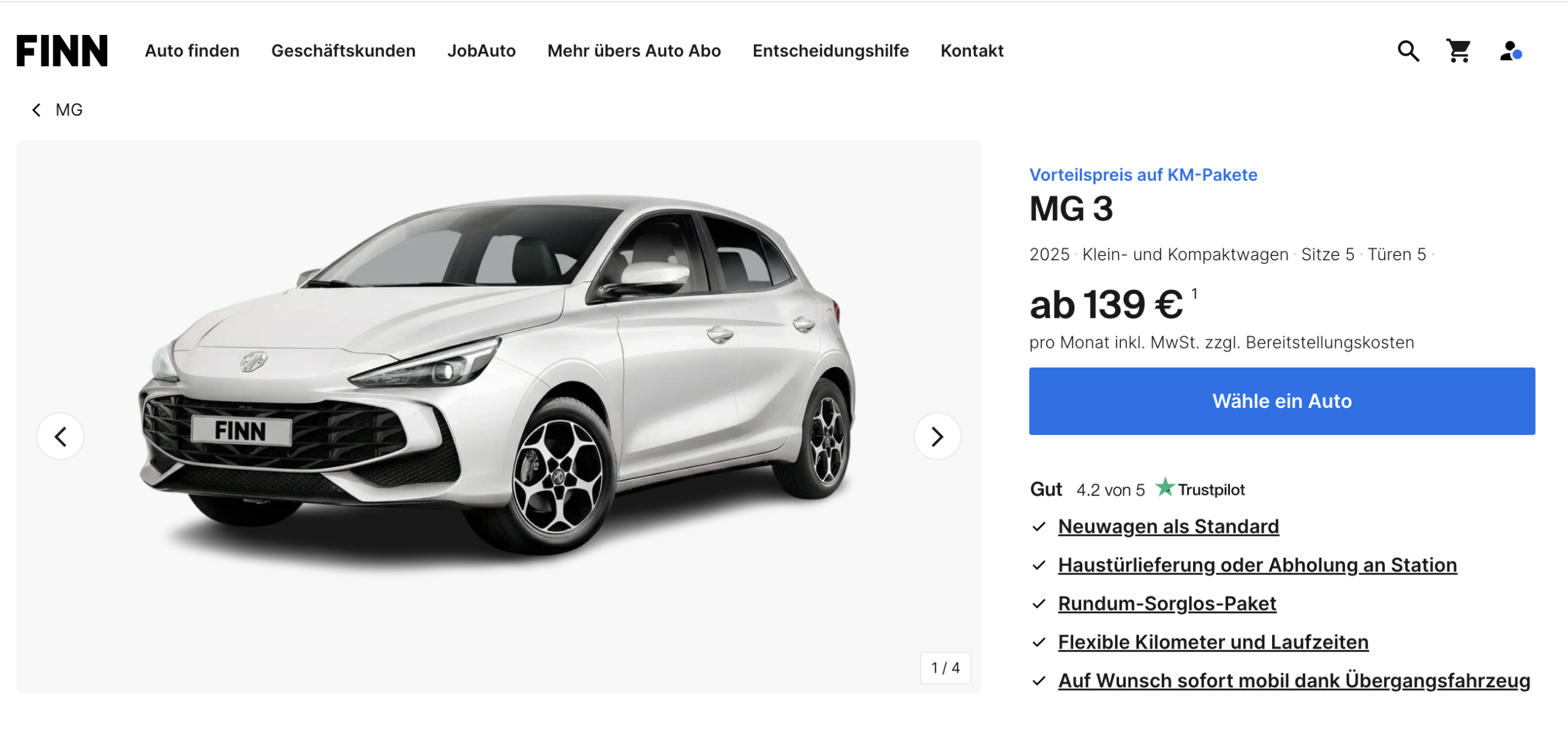Viewport: 1568px width, 735px height.
Task: Open the user account icon
Action: 1511,51
